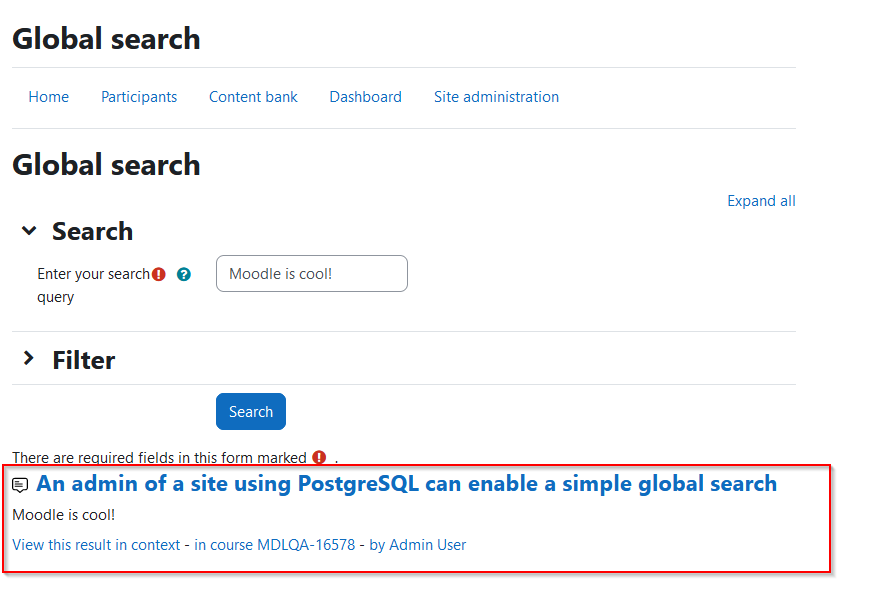Open help icon for search query

(184, 274)
